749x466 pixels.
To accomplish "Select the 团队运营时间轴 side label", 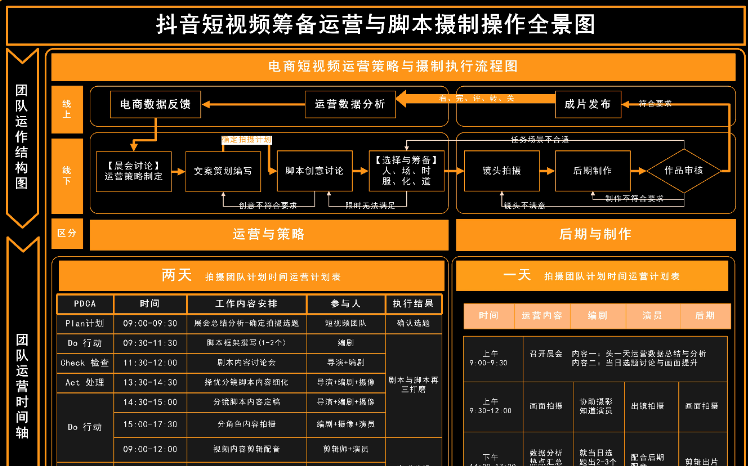I will pyautogui.click(x=21, y=386).
